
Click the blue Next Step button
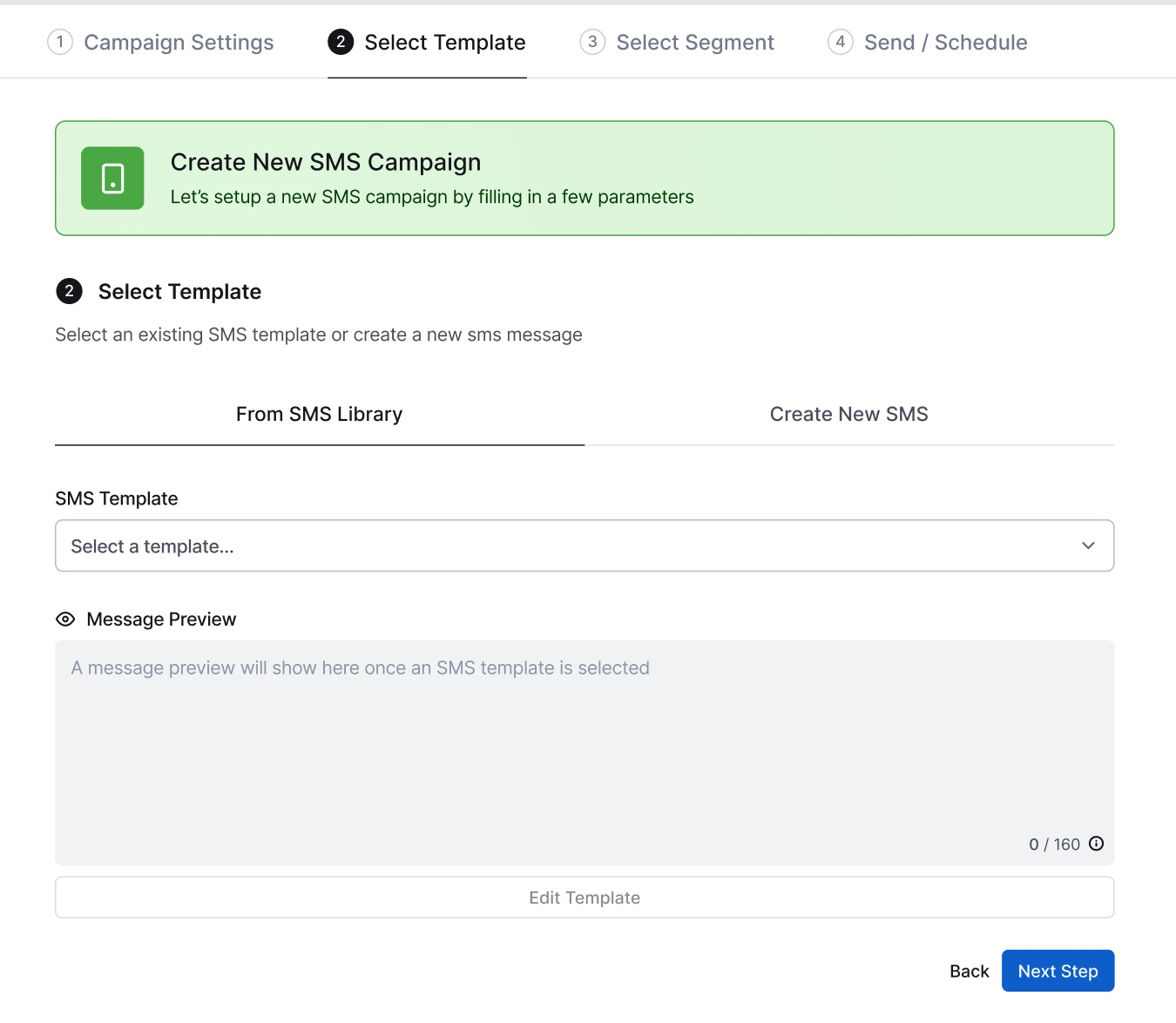[1058, 971]
